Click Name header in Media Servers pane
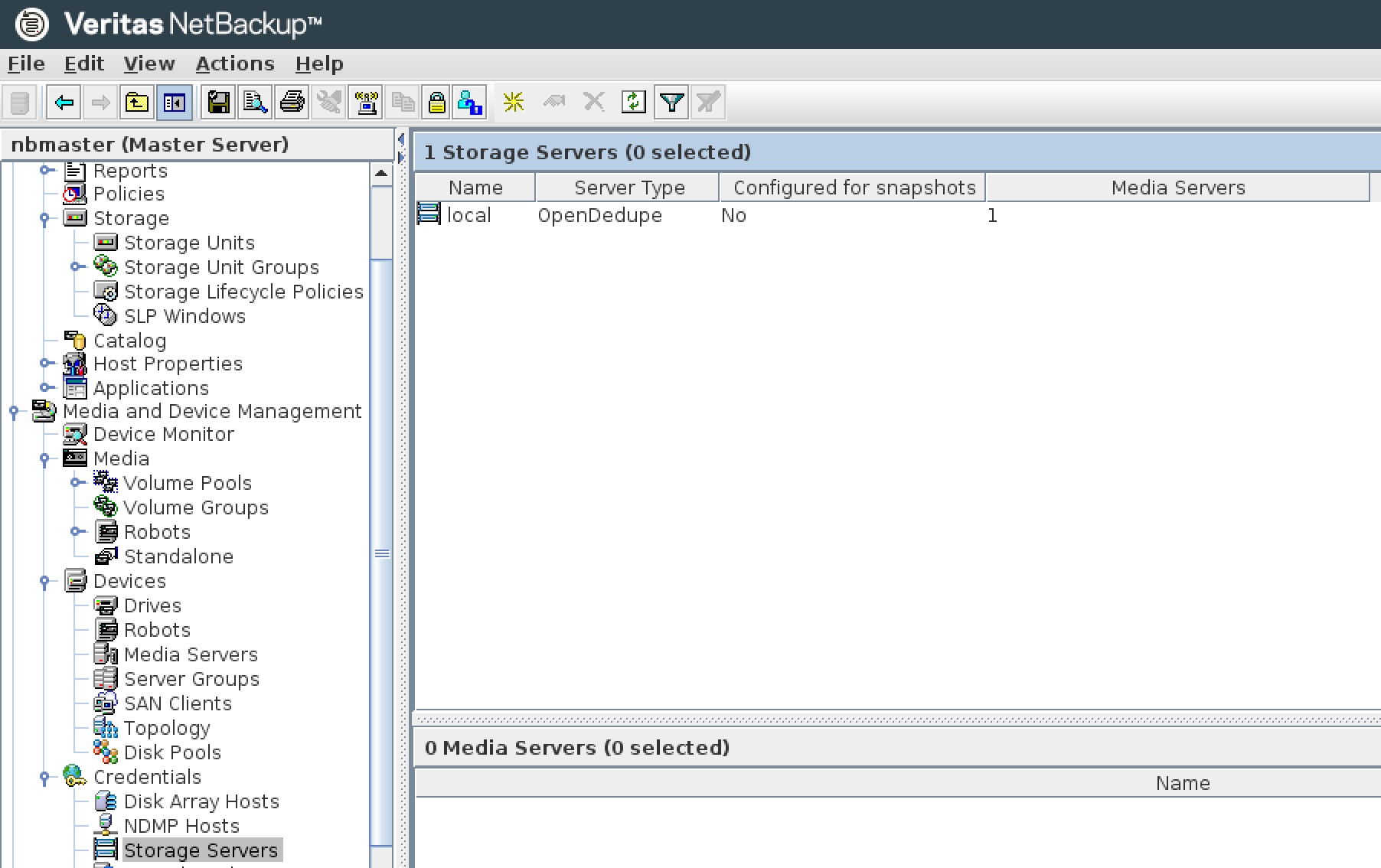 (x=1183, y=783)
